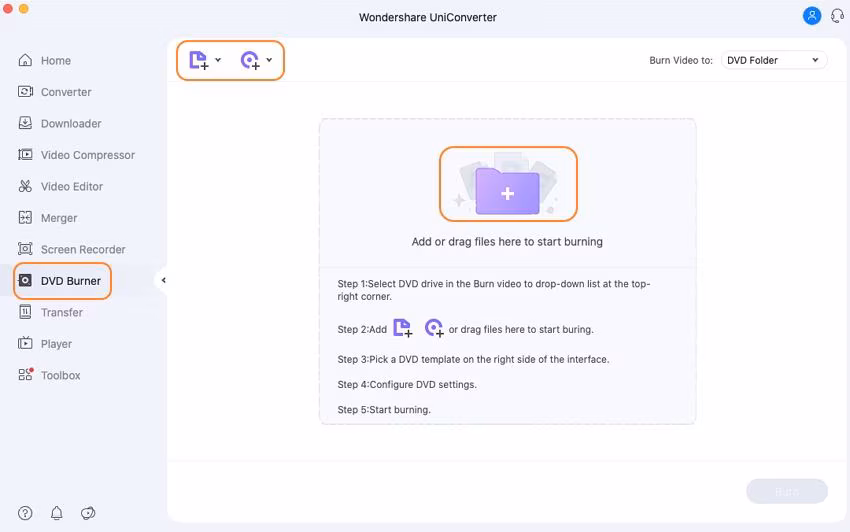Click the Video Compressor icon
The width and height of the screenshot is (850, 532).
coord(25,155)
